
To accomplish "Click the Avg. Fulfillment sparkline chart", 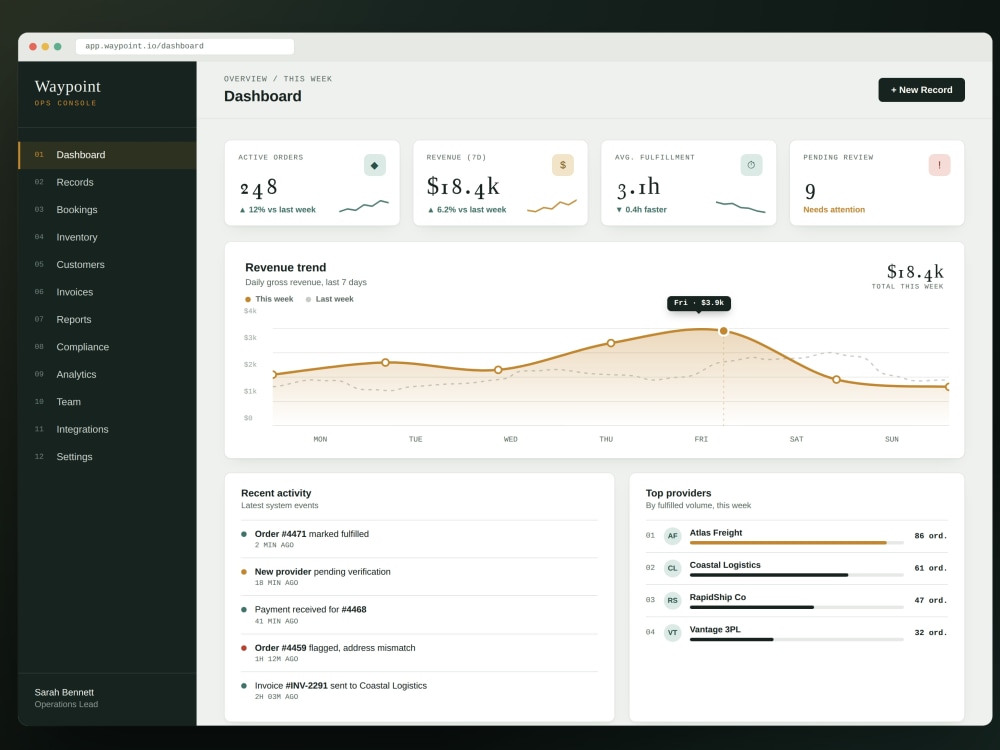I will point(740,207).
